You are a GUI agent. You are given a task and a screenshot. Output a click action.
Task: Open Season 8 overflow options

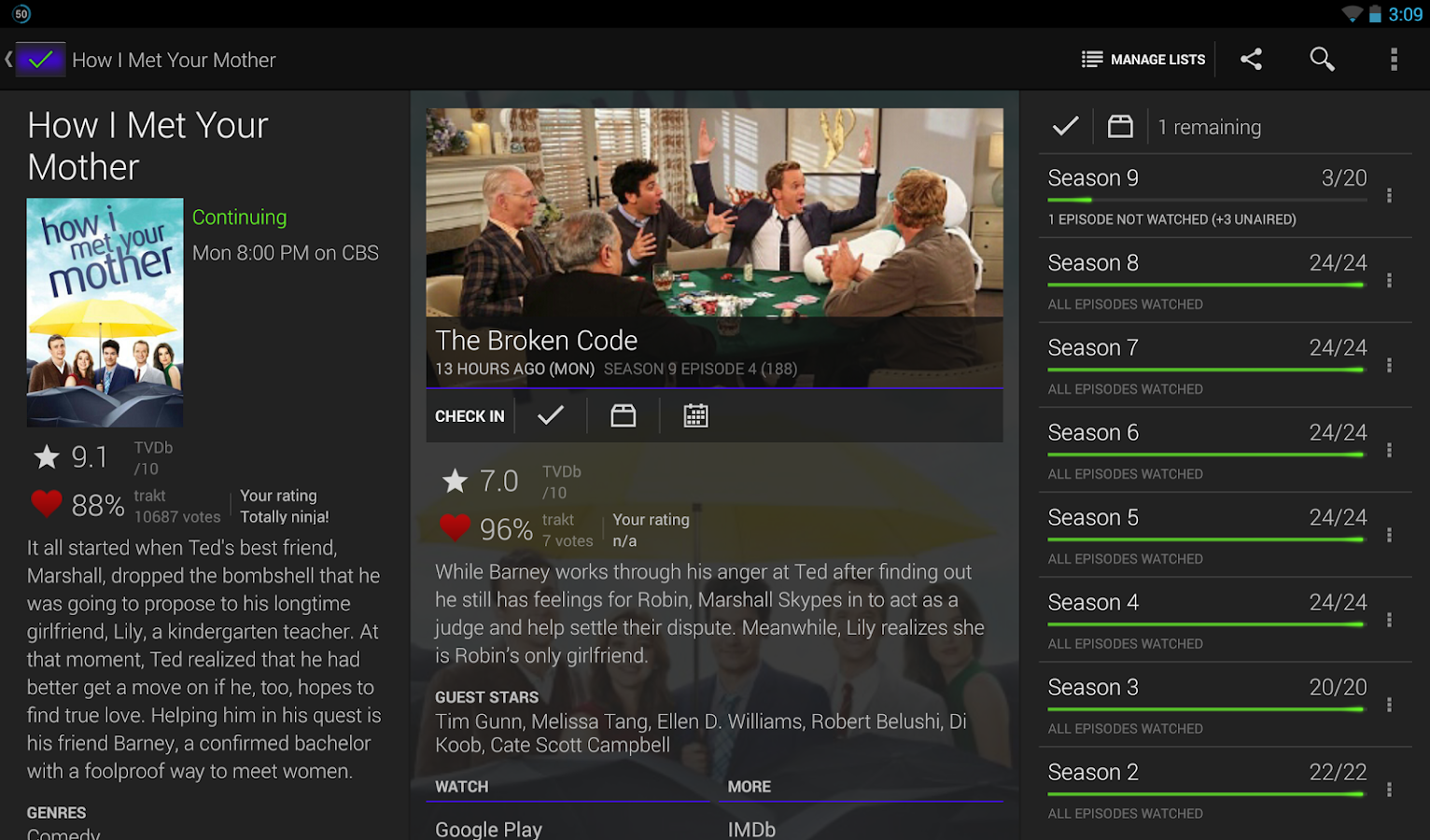tap(1389, 280)
